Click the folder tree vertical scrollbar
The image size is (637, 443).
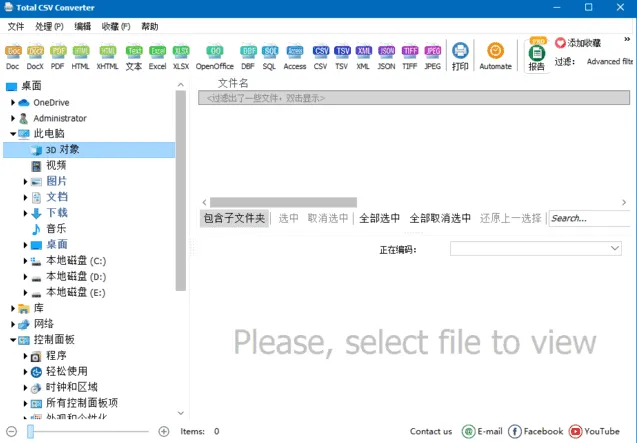click(x=181, y=190)
